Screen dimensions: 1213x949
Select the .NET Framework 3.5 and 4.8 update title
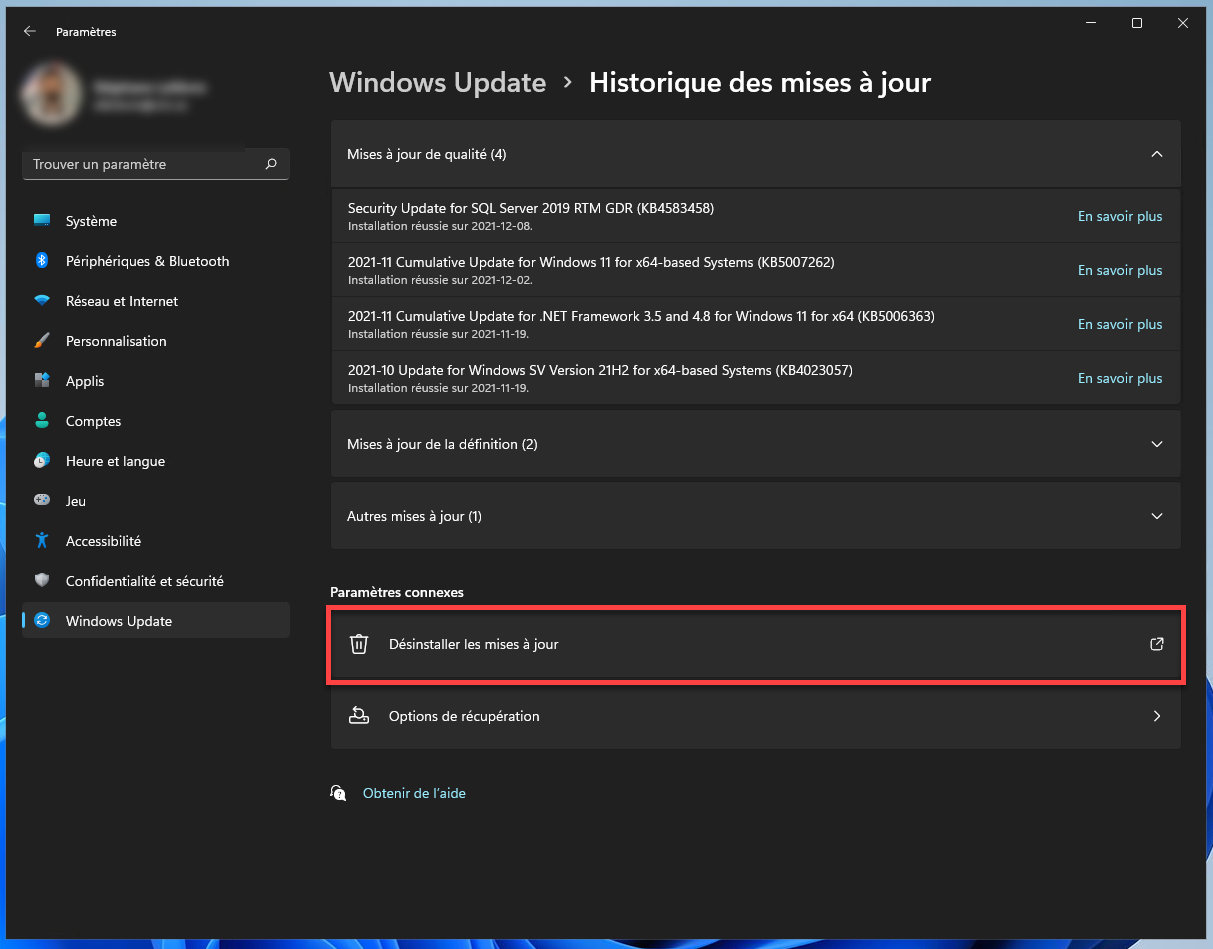pos(641,316)
